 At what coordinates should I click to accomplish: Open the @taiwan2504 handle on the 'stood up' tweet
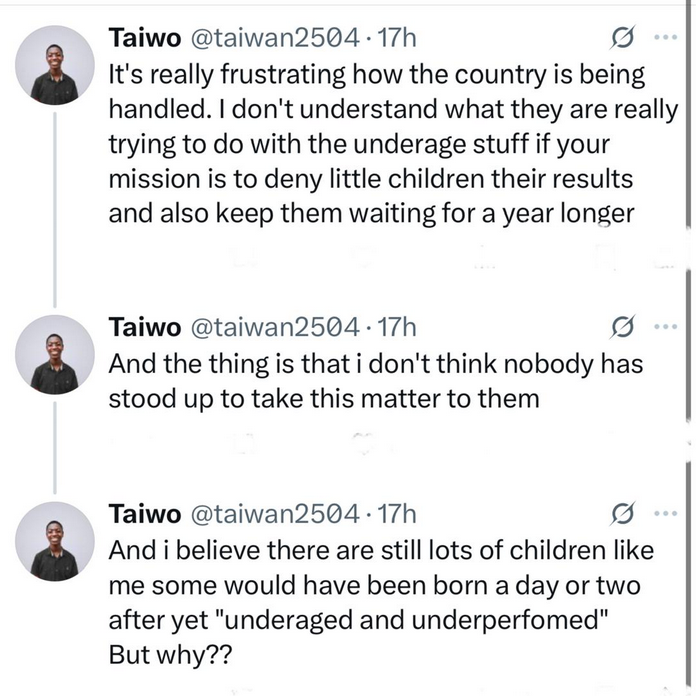[273, 327]
